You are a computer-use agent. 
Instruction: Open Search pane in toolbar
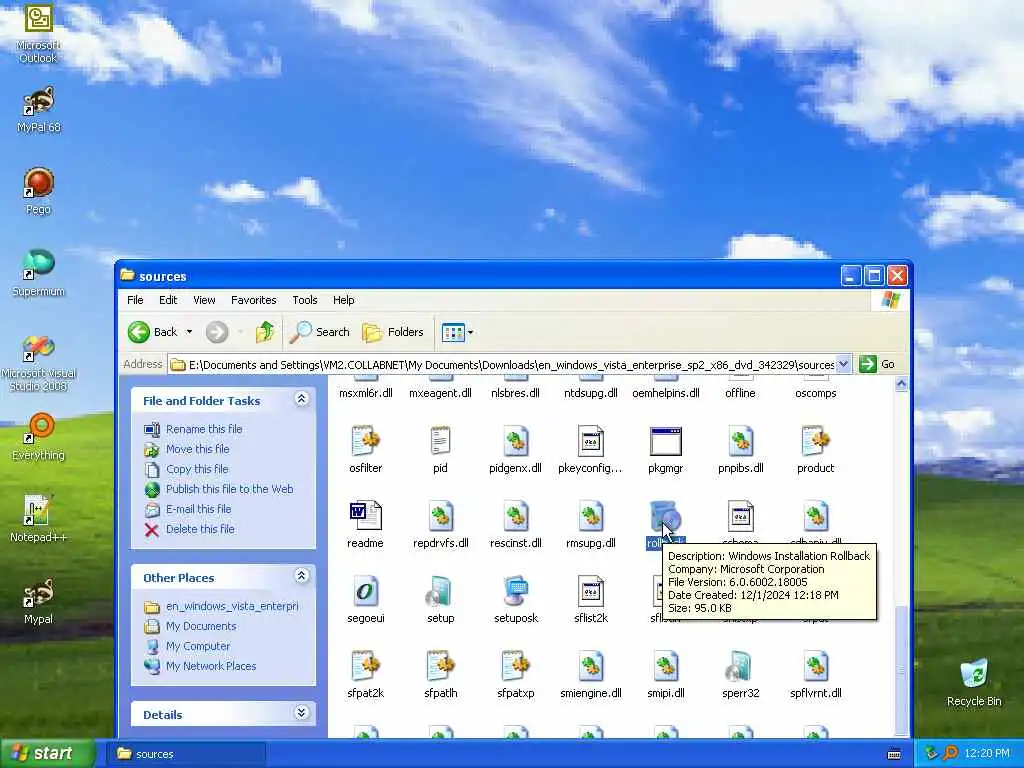320,332
